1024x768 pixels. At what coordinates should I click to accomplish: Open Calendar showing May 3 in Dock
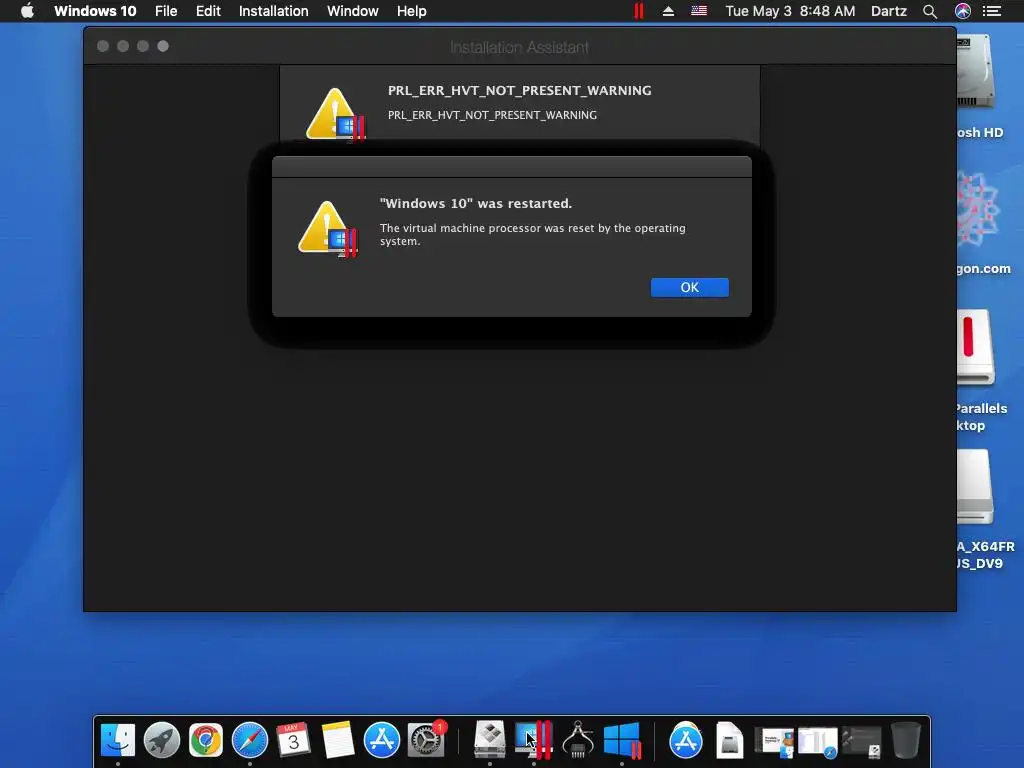[293, 740]
